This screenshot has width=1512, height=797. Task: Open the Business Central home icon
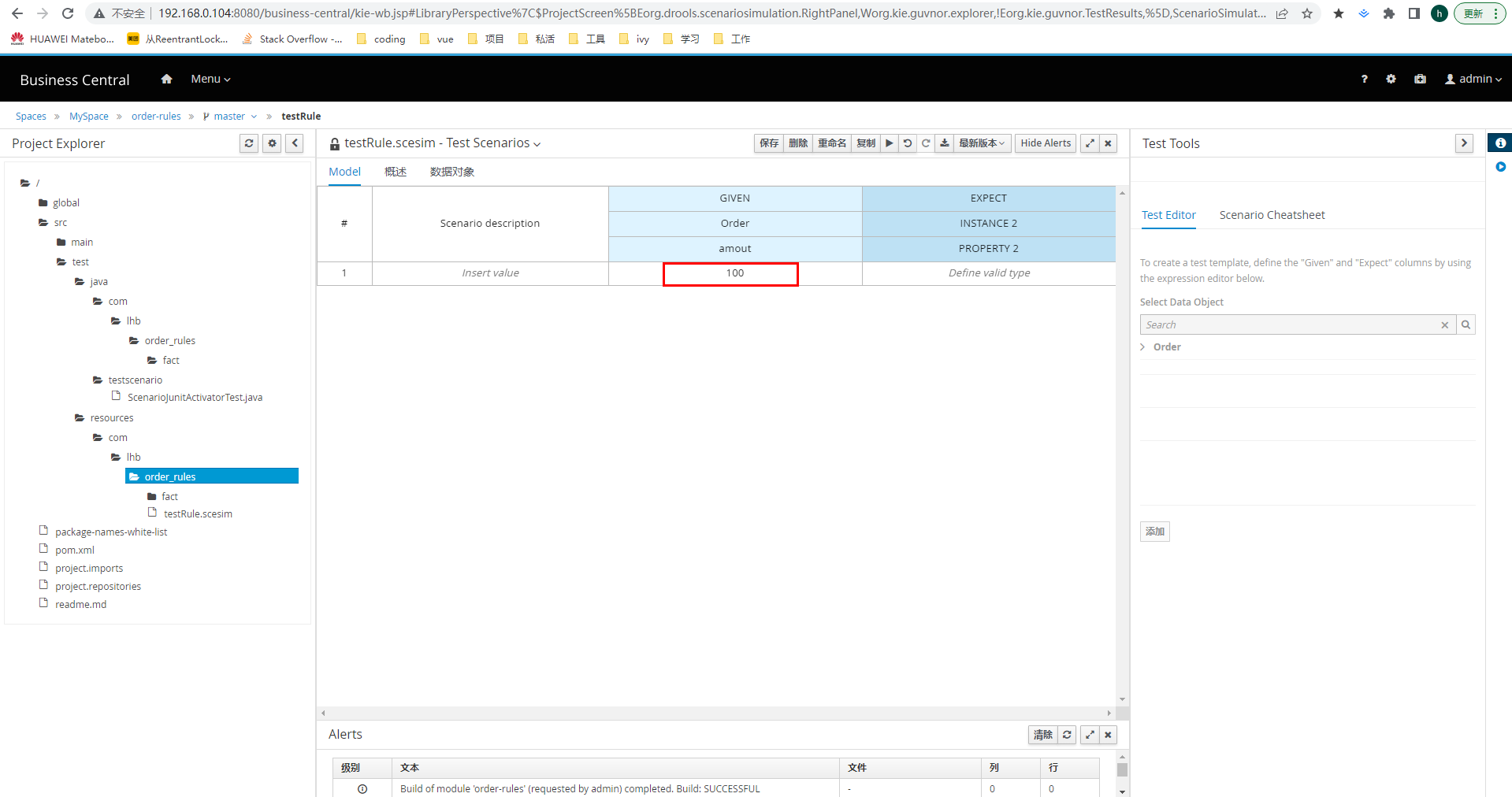166,79
